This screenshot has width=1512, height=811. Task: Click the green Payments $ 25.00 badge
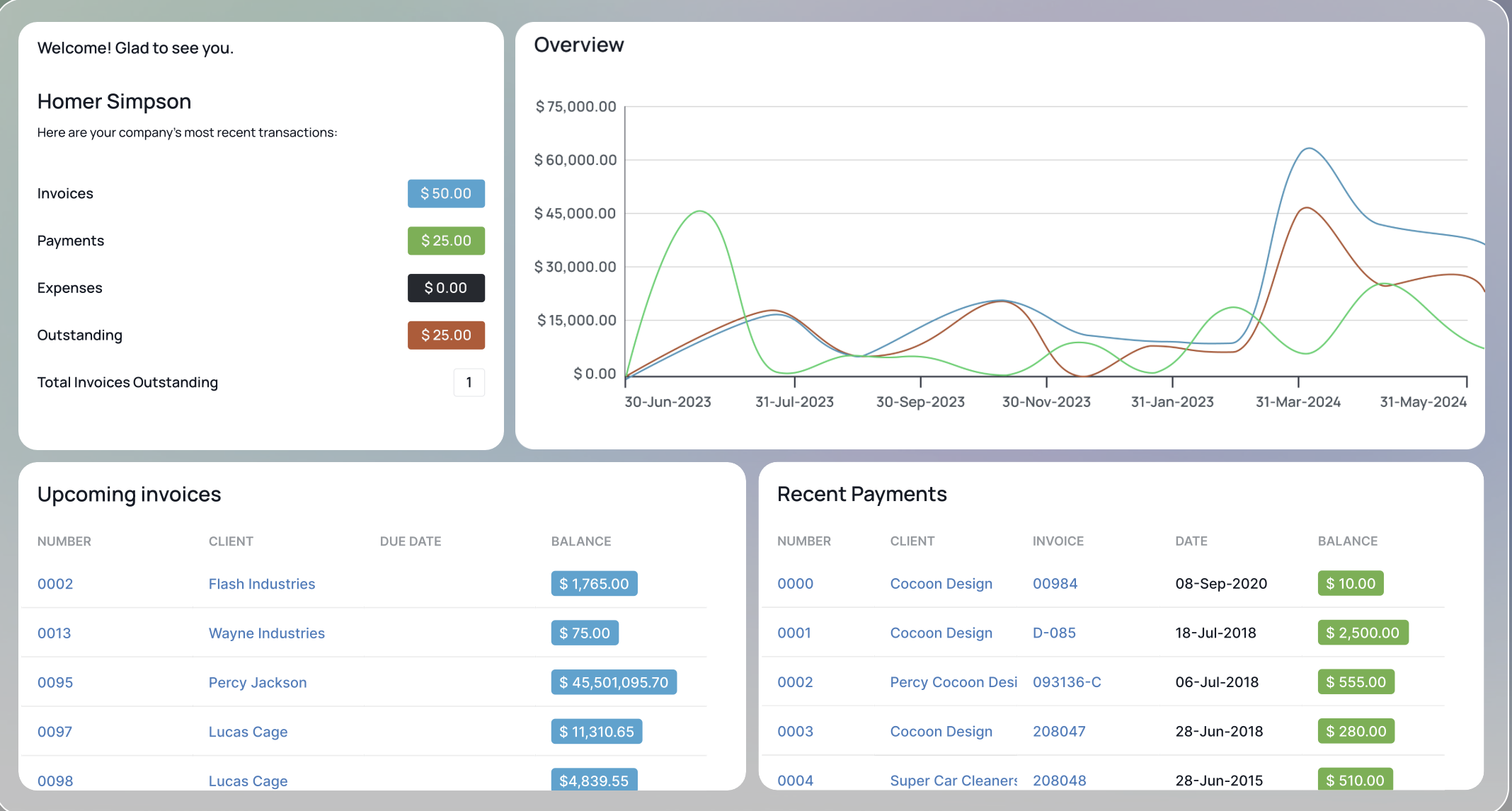(x=446, y=241)
